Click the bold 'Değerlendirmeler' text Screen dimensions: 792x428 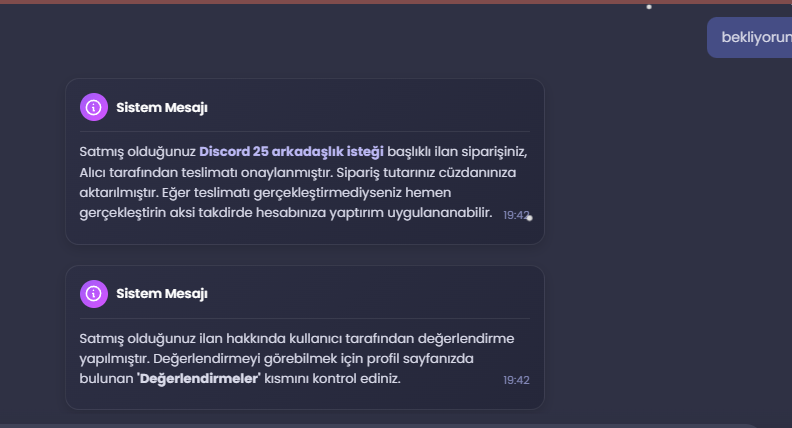click(199, 378)
